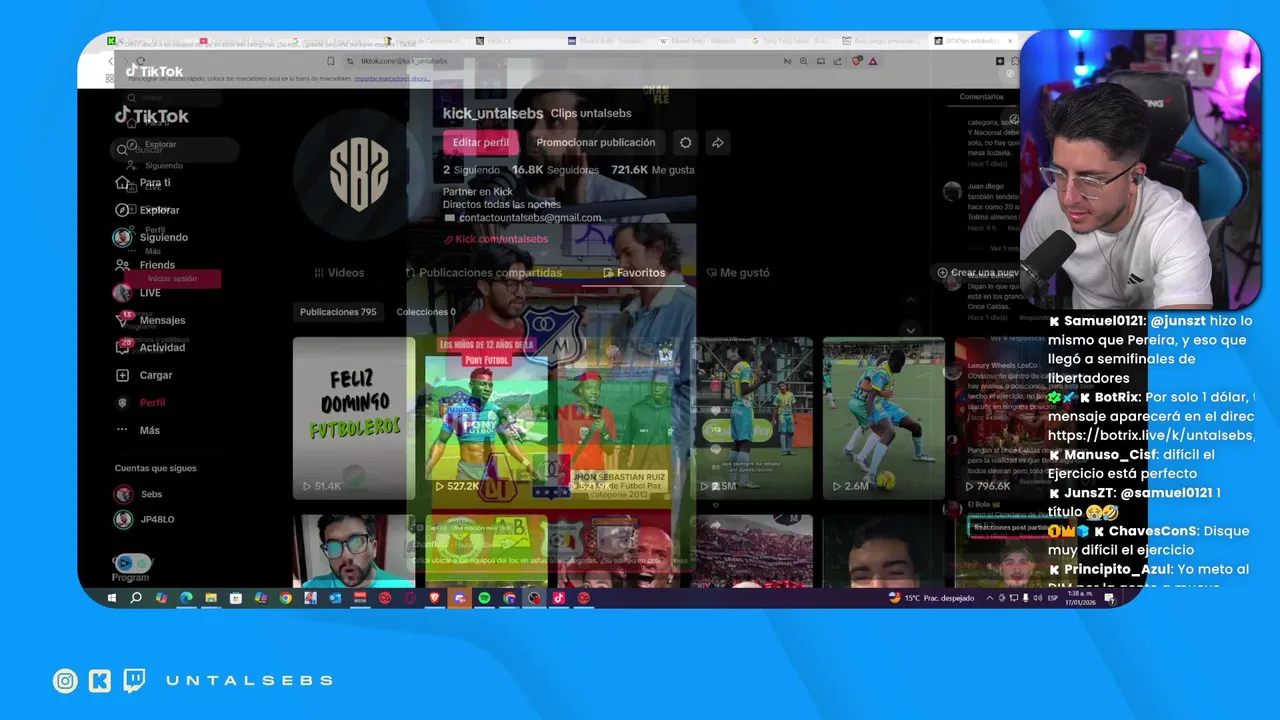Image resolution: width=1280 pixels, height=720 pixels.
Task: Click the browser bookmark icon
Action: [x=331, y=61]
